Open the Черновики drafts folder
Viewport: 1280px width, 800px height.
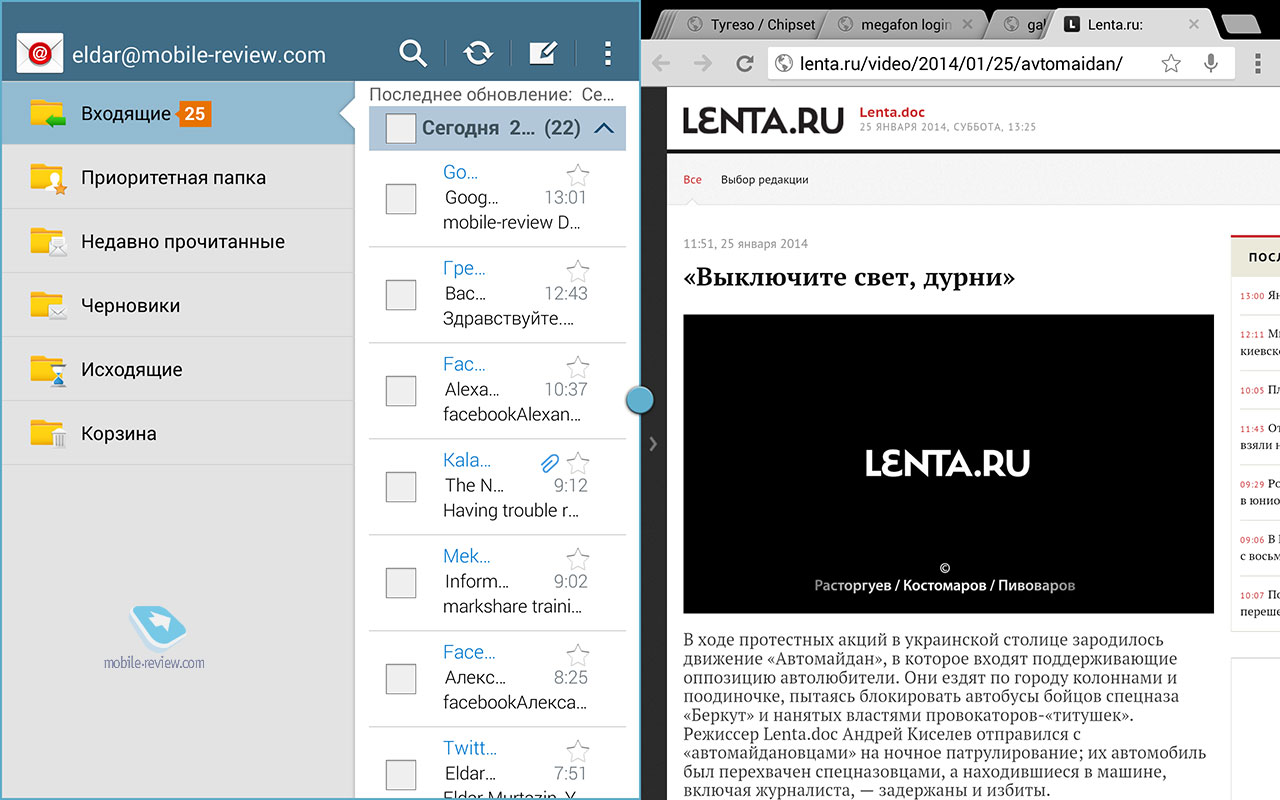[x=177, y=306]
